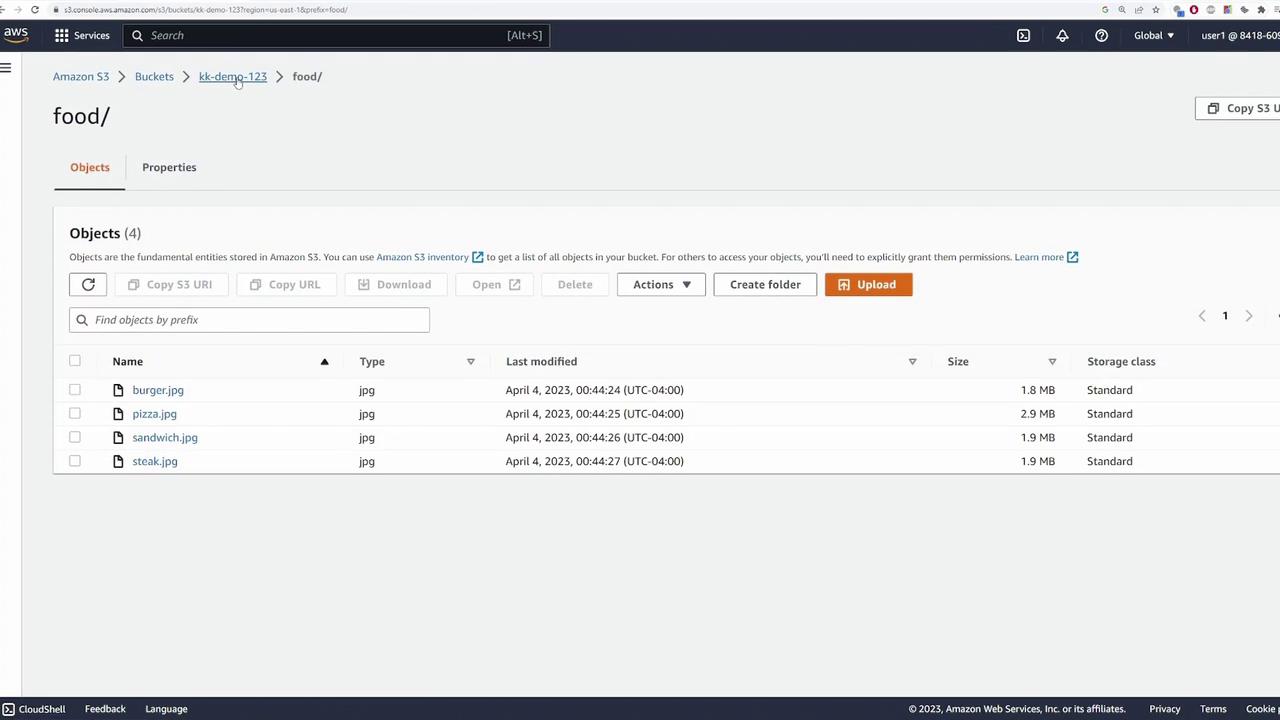Image resolution: width=1280 pixels, height=720 pixels.
Task: Open sandwich.jpg object
Action: coord(165,437)
